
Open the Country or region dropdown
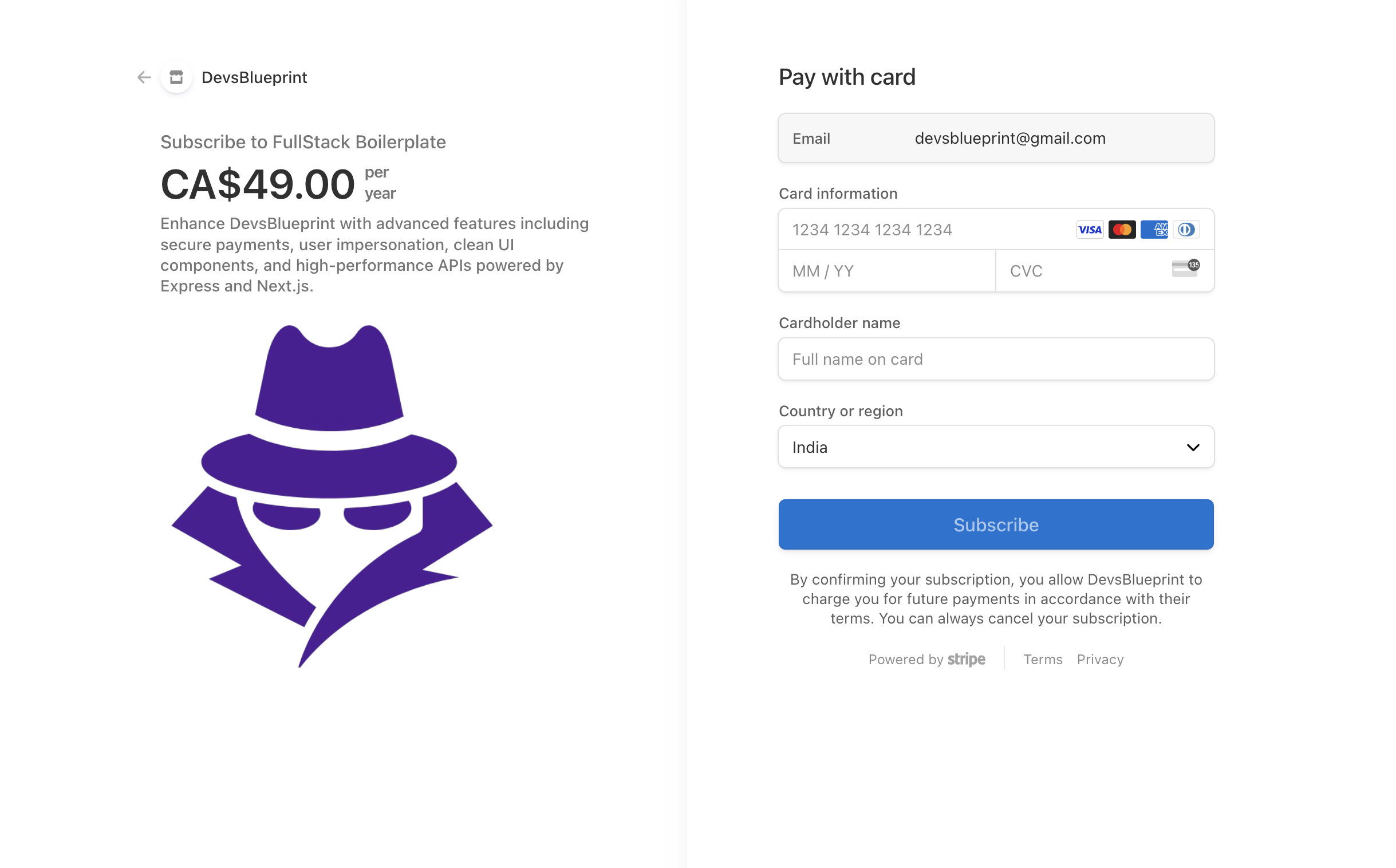click(996, 447)
